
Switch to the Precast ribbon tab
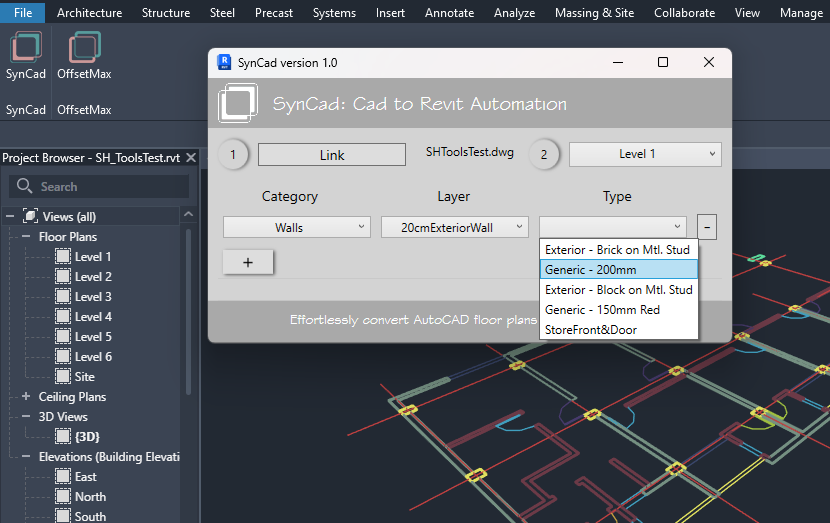coord(274,13)
